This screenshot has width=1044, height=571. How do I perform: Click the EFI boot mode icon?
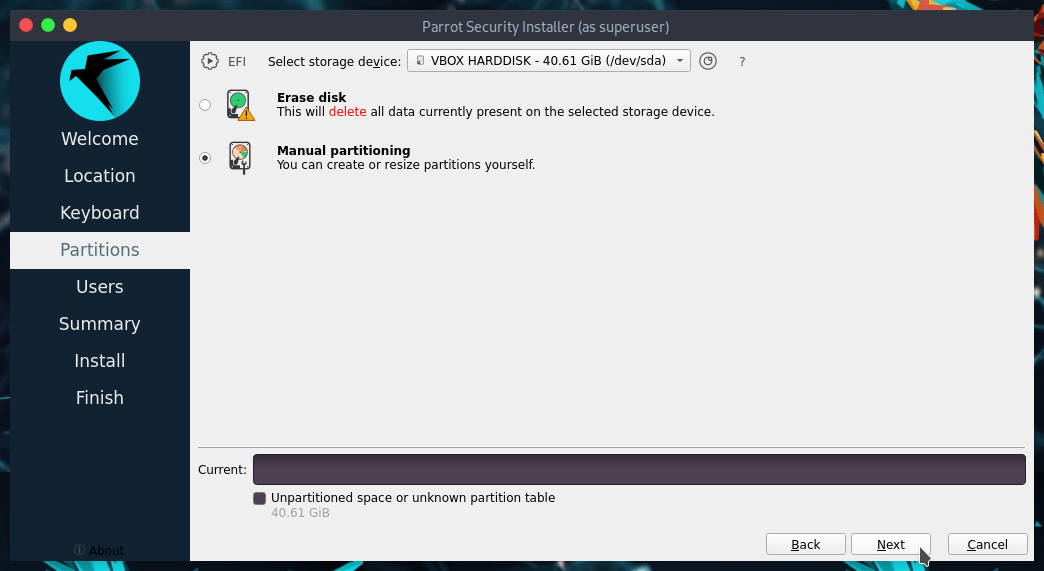[210, 61]
